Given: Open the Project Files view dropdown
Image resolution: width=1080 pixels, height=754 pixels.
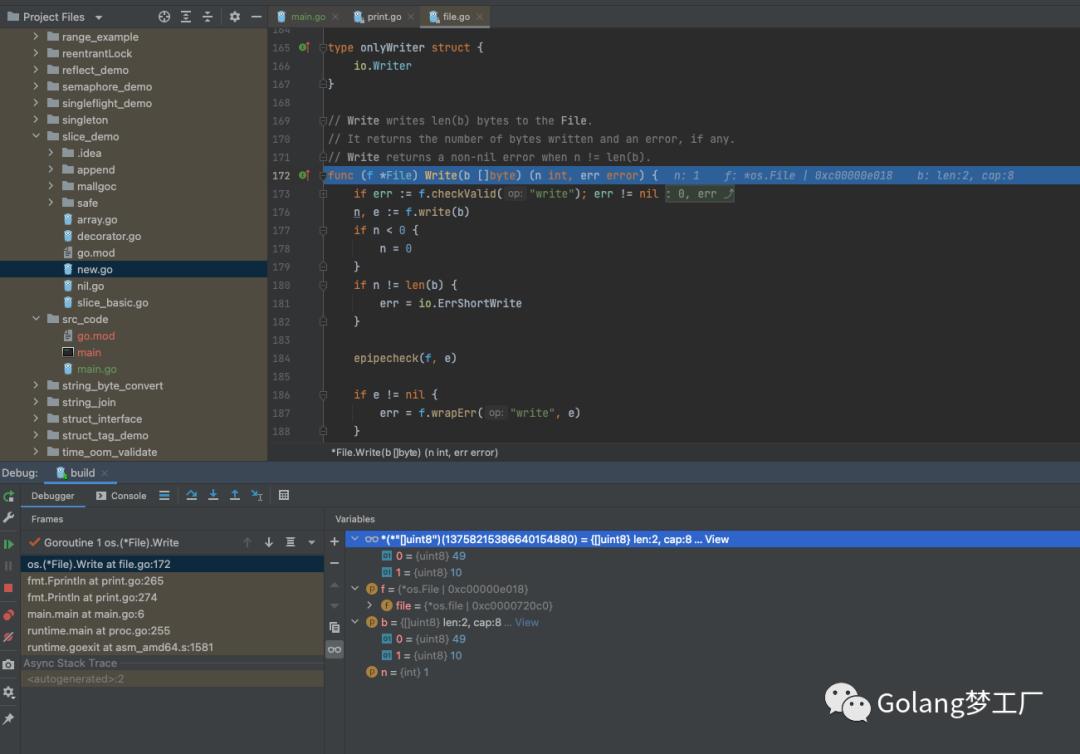Looking at the screenshot, I should click(98, 17).
